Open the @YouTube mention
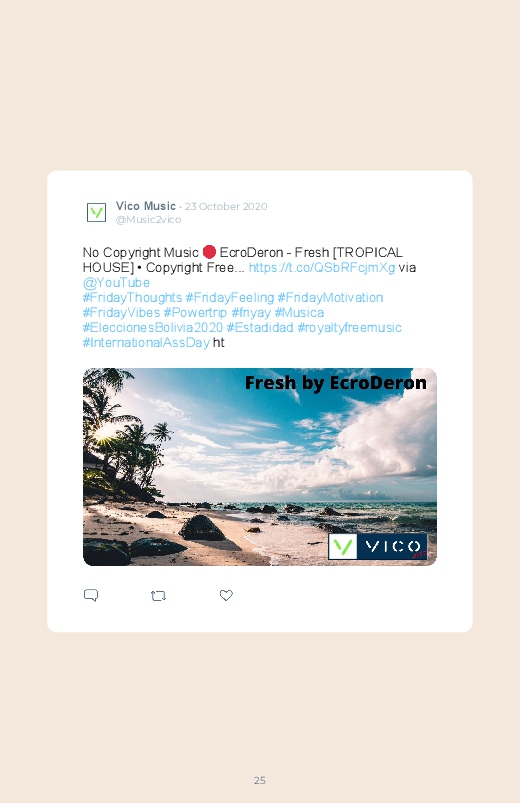Image resolution: width=520 pixels, height=803 pixels. point(116,283)
